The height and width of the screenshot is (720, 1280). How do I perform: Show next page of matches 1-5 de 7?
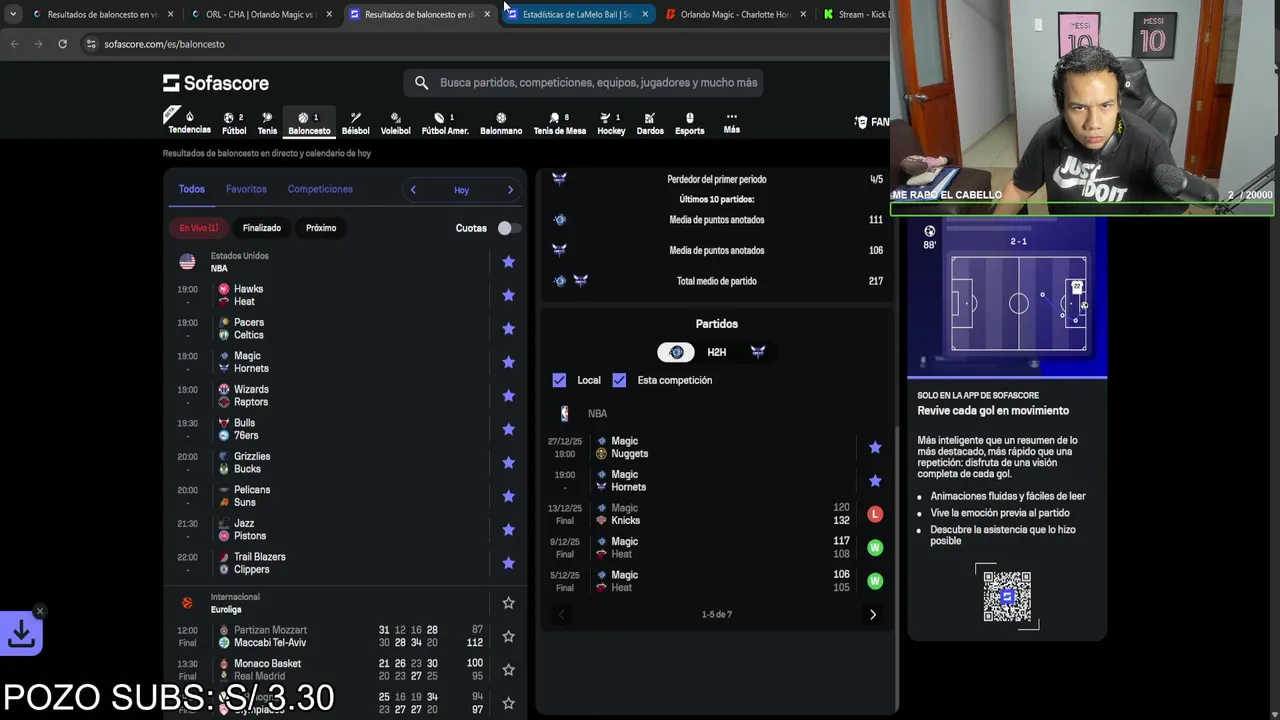pyautogui.click(x=873, y=614)
